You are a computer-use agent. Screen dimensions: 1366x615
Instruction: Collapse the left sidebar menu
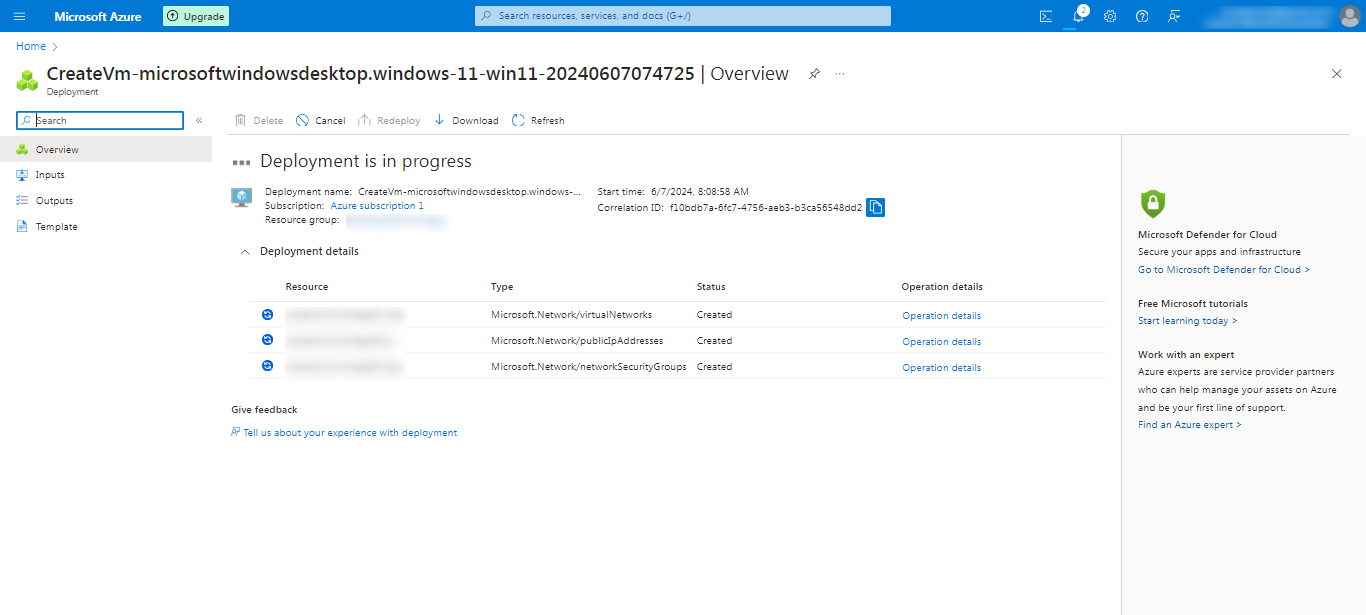199,120
